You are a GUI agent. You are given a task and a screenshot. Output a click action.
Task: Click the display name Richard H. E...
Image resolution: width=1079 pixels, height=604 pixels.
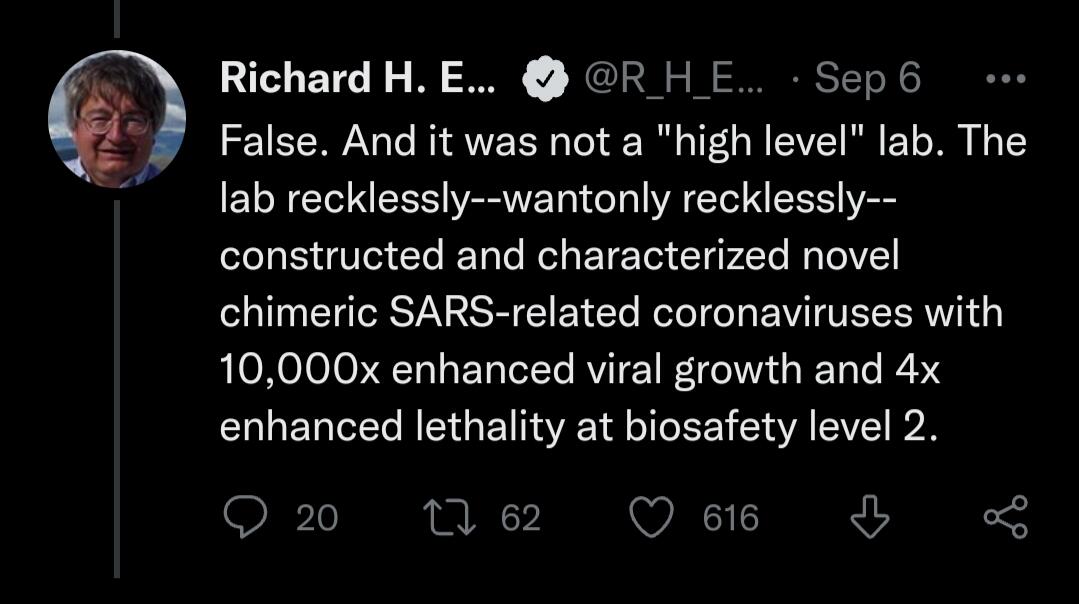(x=357, y=79)
